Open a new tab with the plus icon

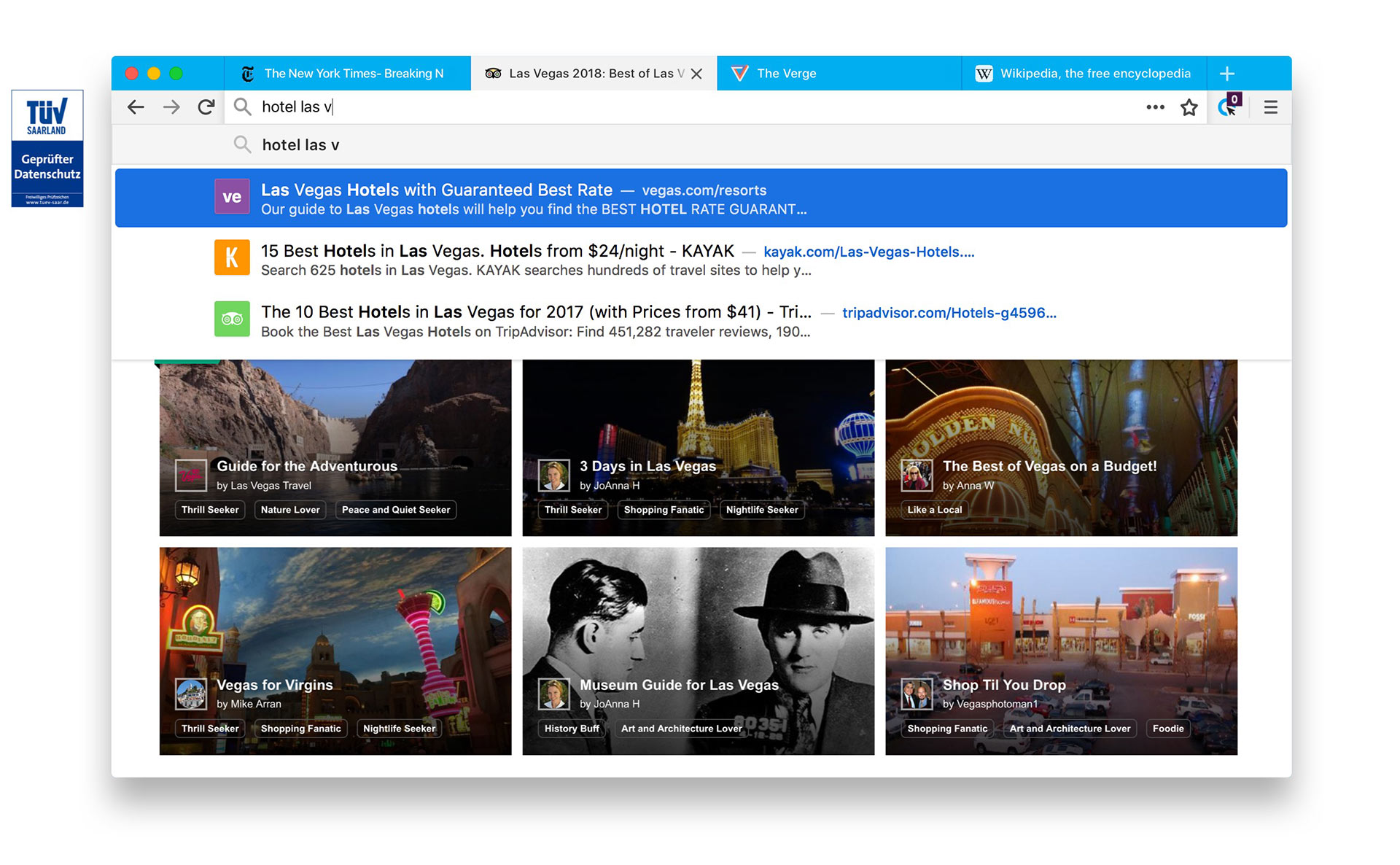(x=1227, y=74)
